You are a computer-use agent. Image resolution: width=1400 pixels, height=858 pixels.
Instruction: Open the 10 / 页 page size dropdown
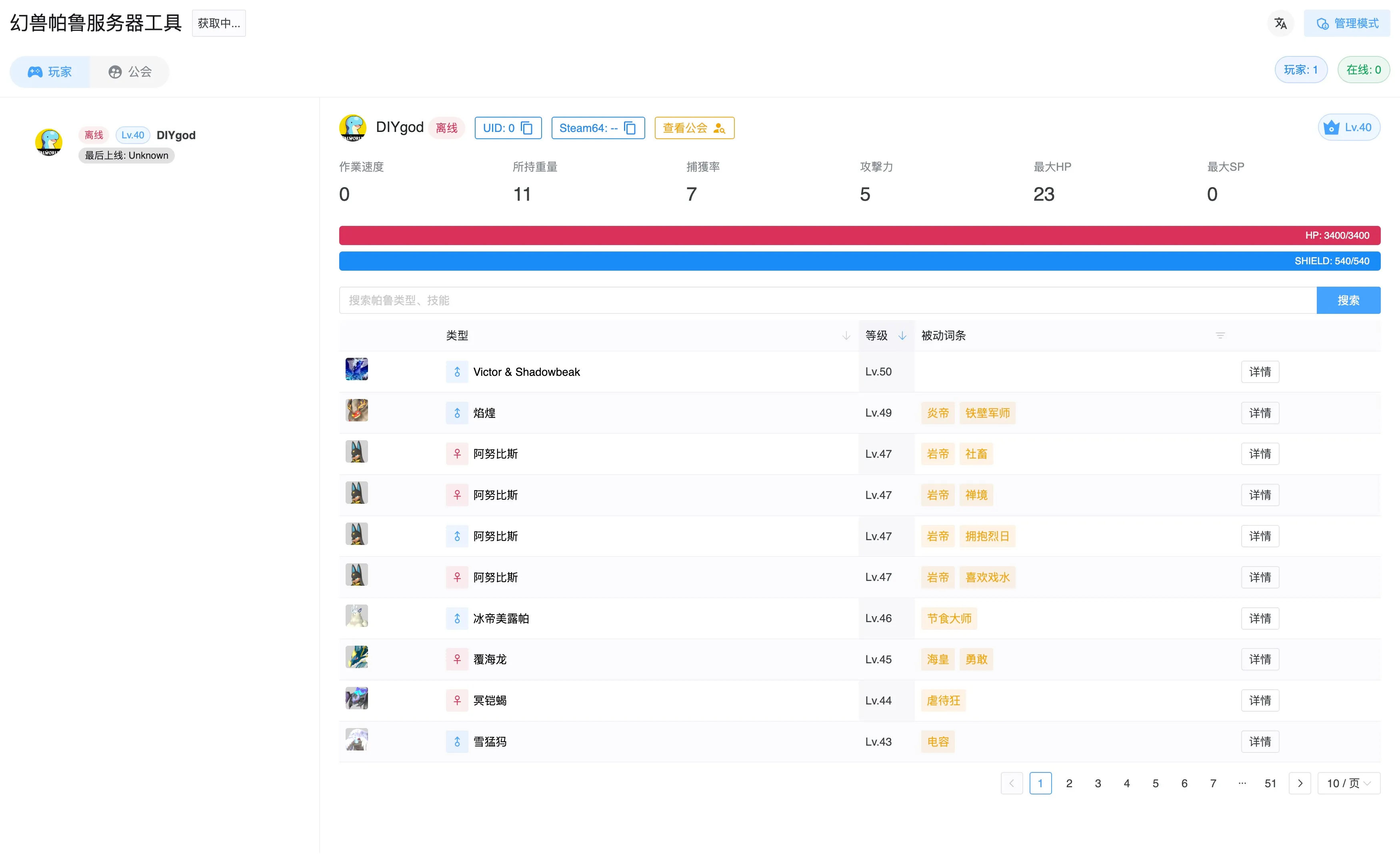click(x=1348, y=784)
